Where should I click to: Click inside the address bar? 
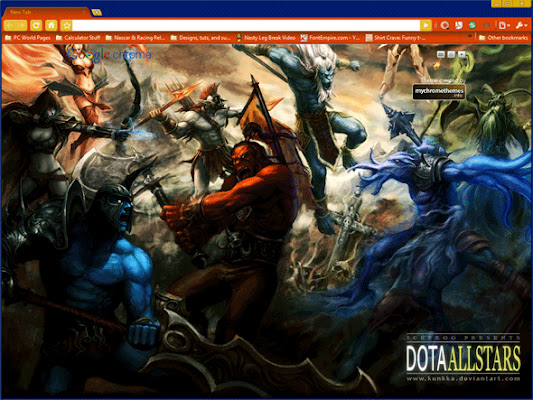click(246, 25)
